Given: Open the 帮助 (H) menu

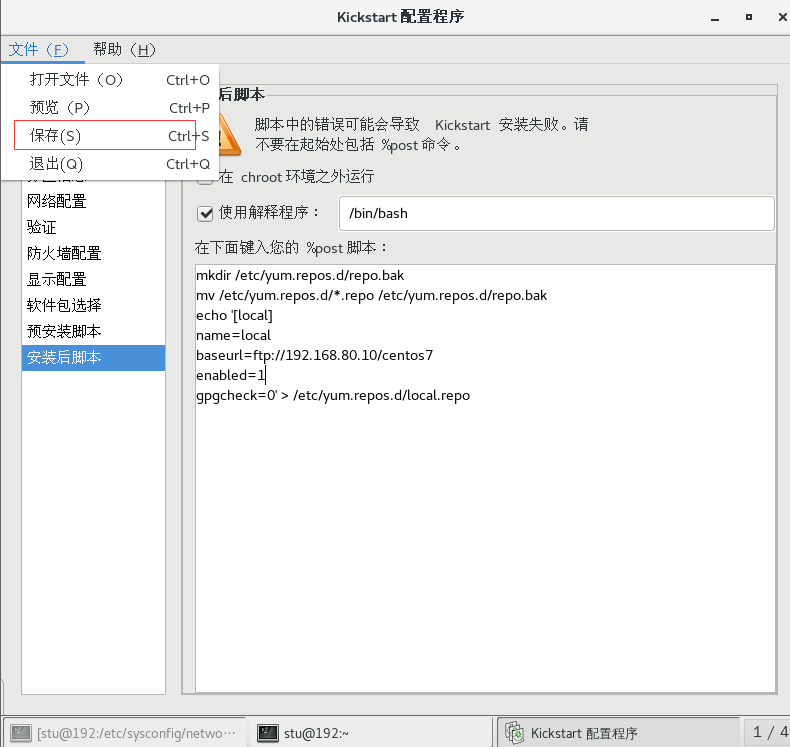Looking at the screenshot, I should (124, 49).
